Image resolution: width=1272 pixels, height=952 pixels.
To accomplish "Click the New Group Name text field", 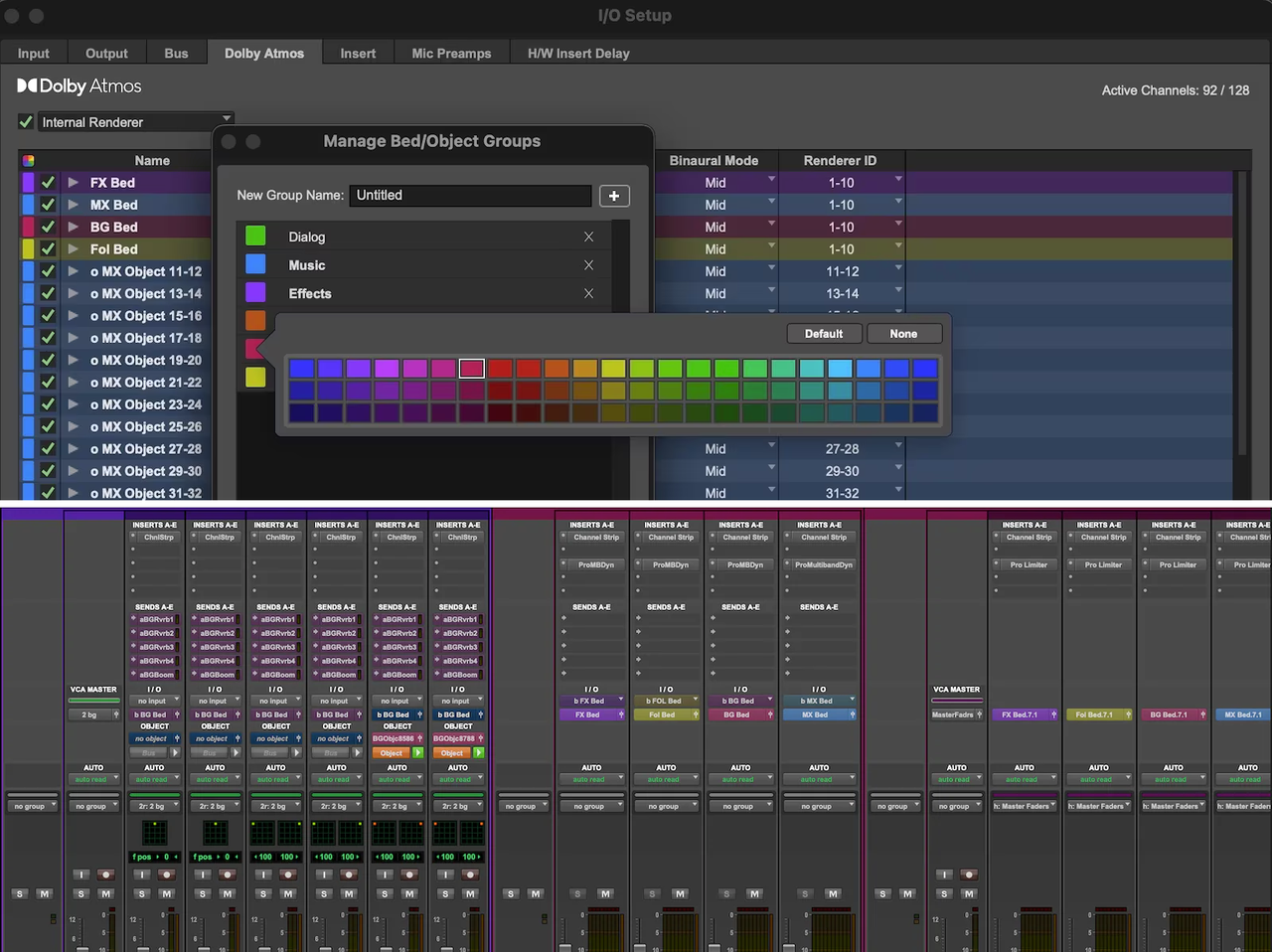I will click(471, 196).
